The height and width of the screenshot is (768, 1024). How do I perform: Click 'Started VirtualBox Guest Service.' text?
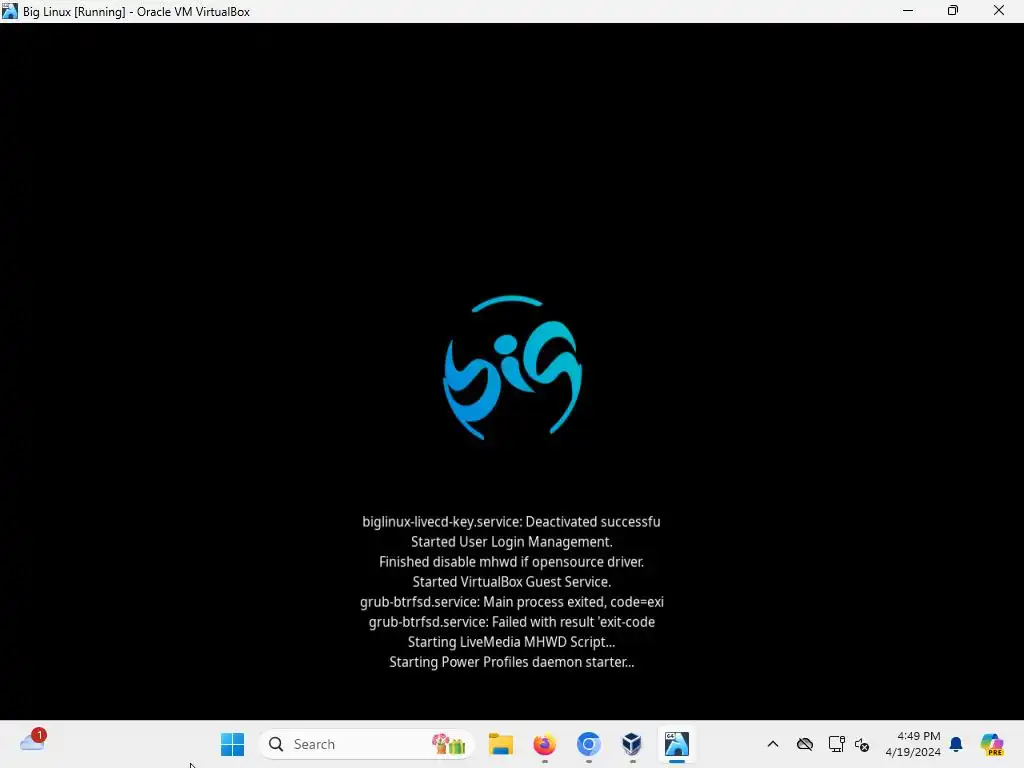pos(511,581)
